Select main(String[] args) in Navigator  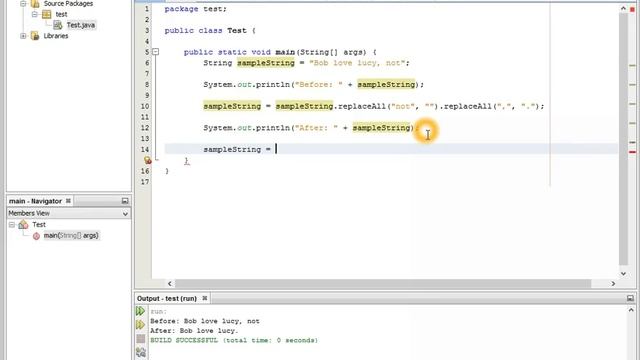click(x=71, y=236)
